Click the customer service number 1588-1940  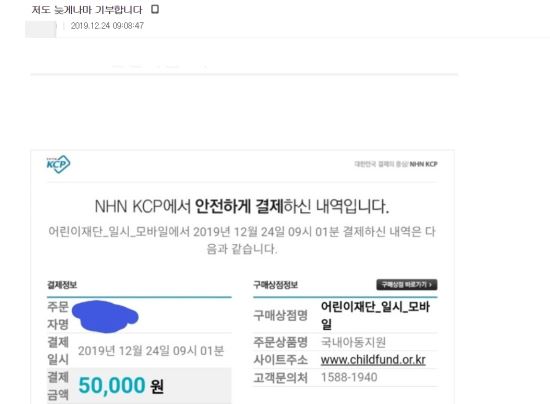(x=349, y=377)
